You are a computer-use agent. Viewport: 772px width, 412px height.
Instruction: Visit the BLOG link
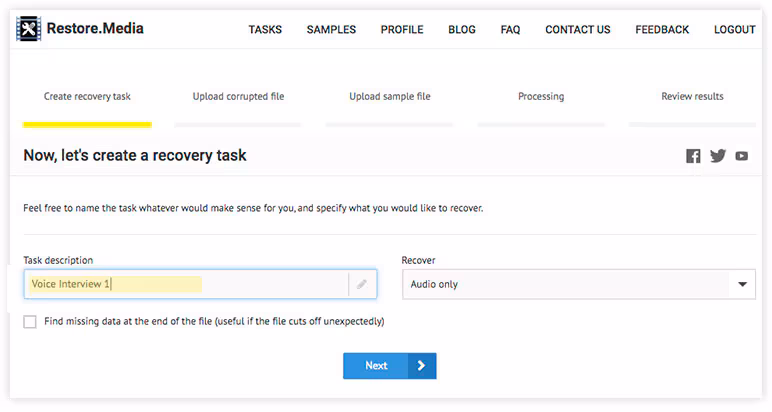pyautogui.click(x=462, y=30)
